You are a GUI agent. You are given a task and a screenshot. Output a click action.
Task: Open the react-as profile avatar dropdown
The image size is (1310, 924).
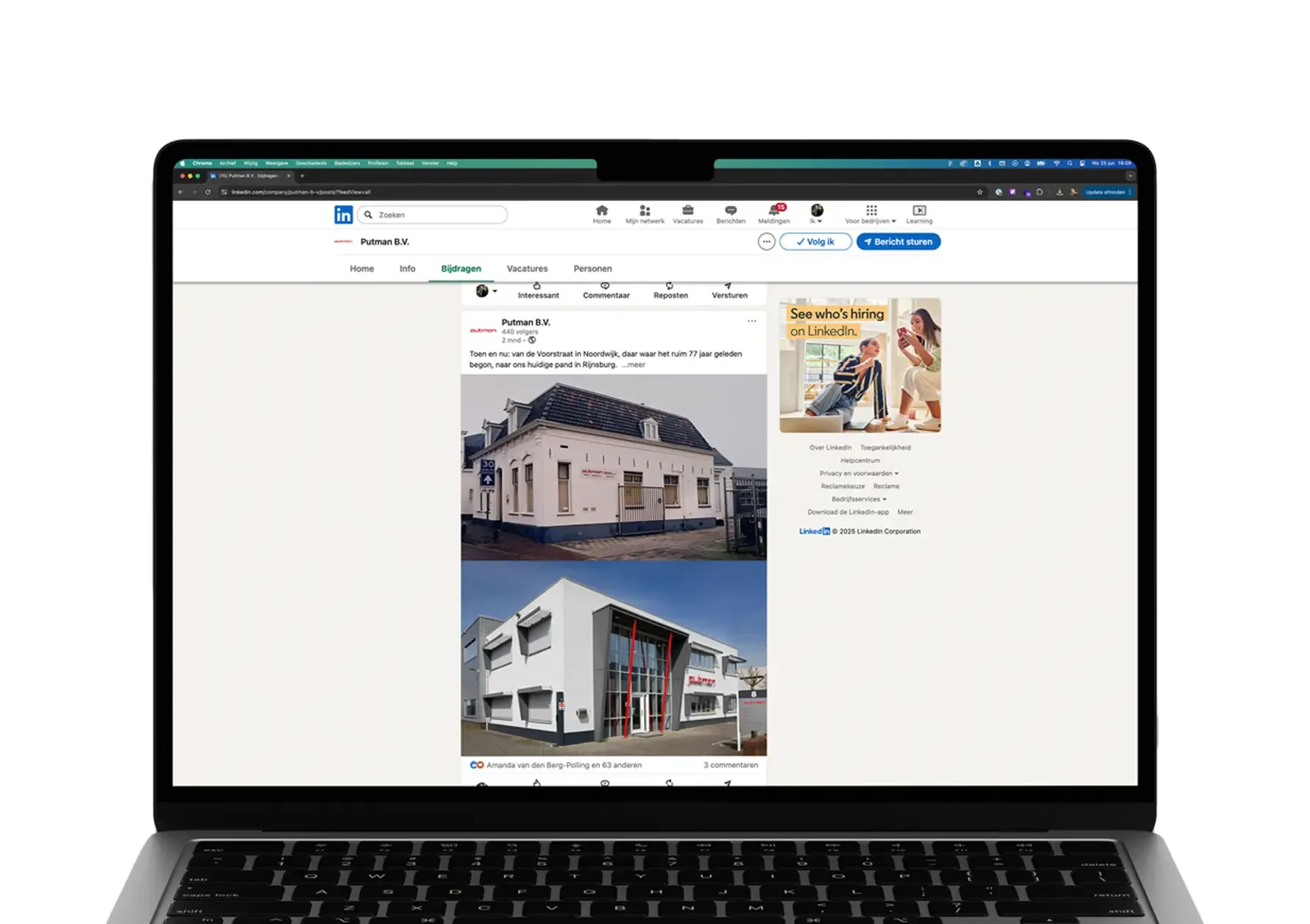486,291
